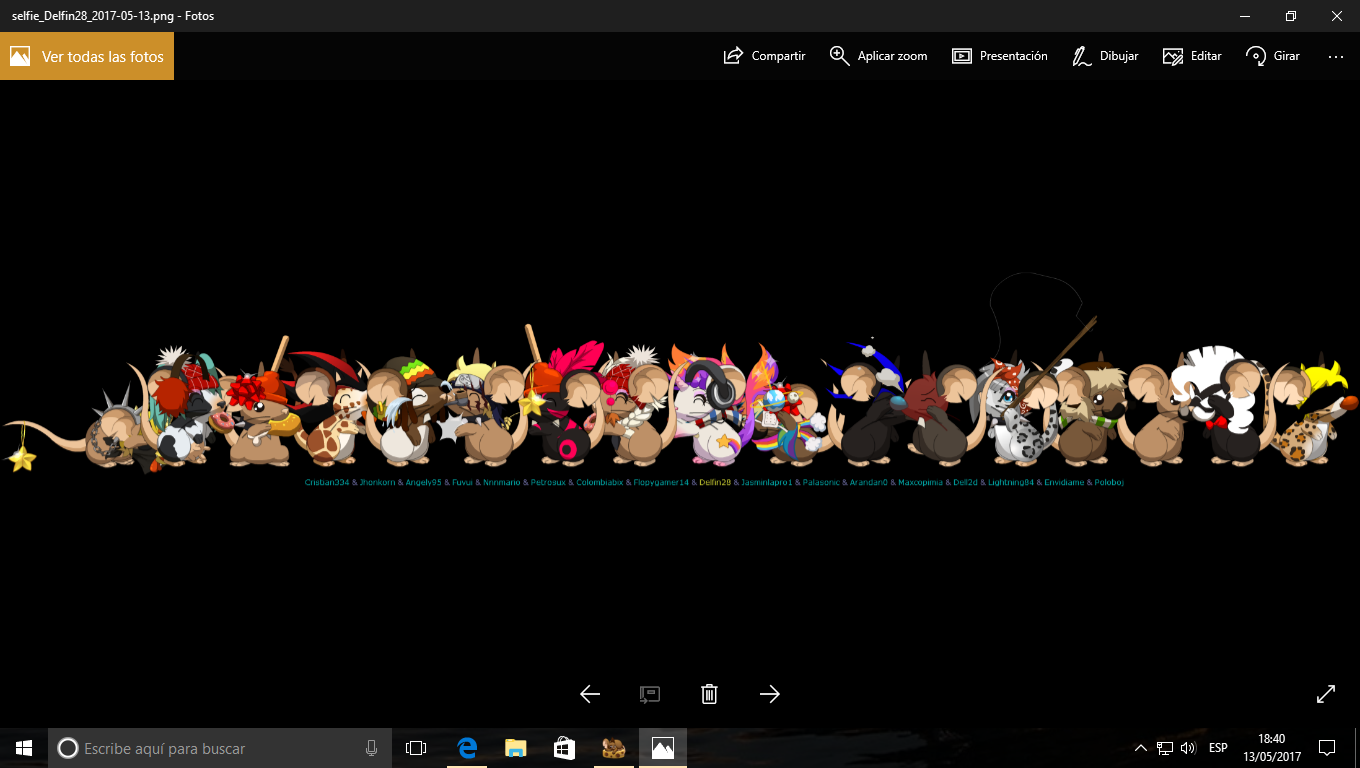Viewport: 1360px width, 768px height.
Task: Delete the photo with trash icon
Action: [x=710, y=694]
